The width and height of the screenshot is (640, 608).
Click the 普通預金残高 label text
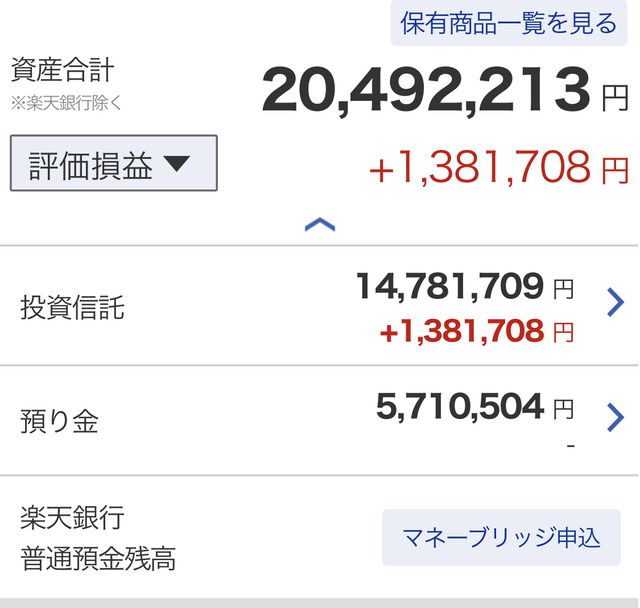(x=98, y=558)
